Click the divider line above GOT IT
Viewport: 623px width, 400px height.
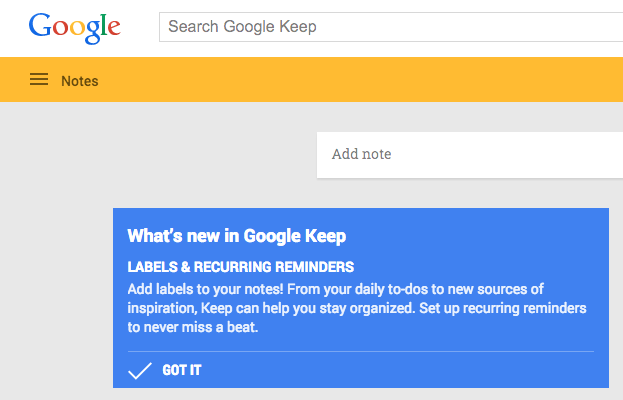pyautogui.click(x=360, y=351)
